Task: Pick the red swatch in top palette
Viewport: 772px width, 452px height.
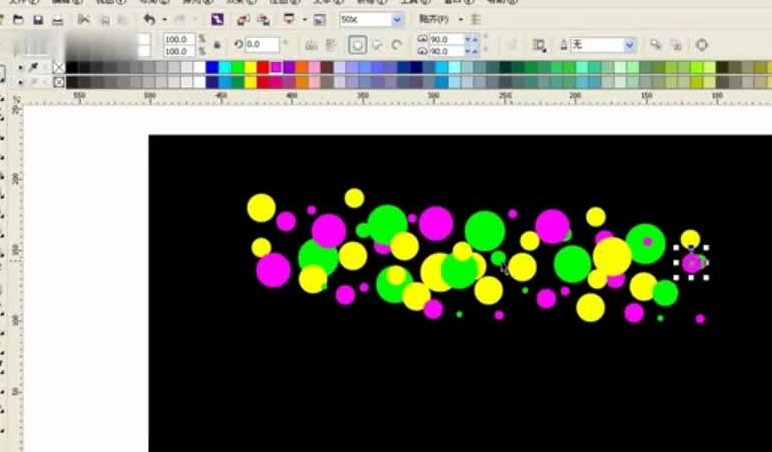Action: pyautogui.click(x=263, y=67)
